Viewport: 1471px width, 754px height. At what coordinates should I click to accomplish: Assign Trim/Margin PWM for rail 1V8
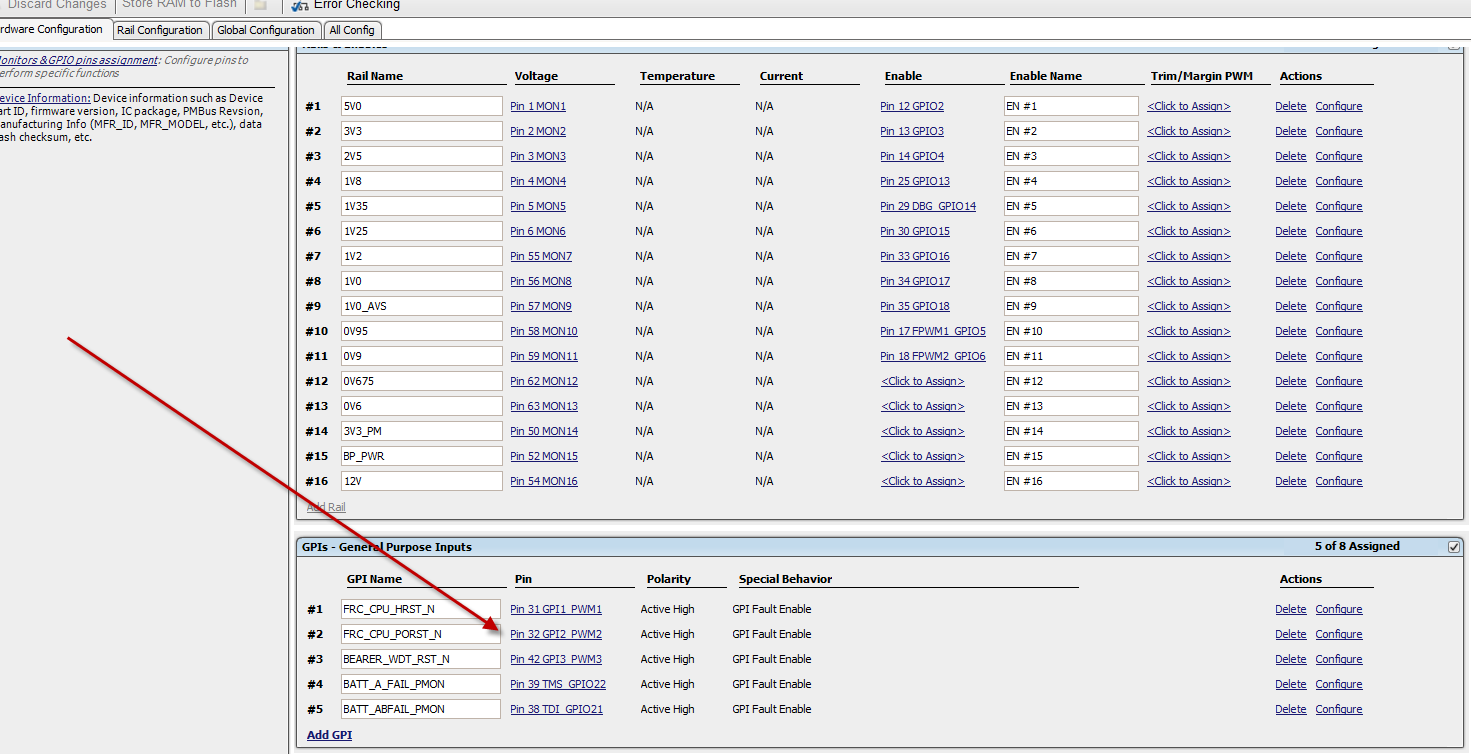pyautogui.click(x=1189, y=181)
